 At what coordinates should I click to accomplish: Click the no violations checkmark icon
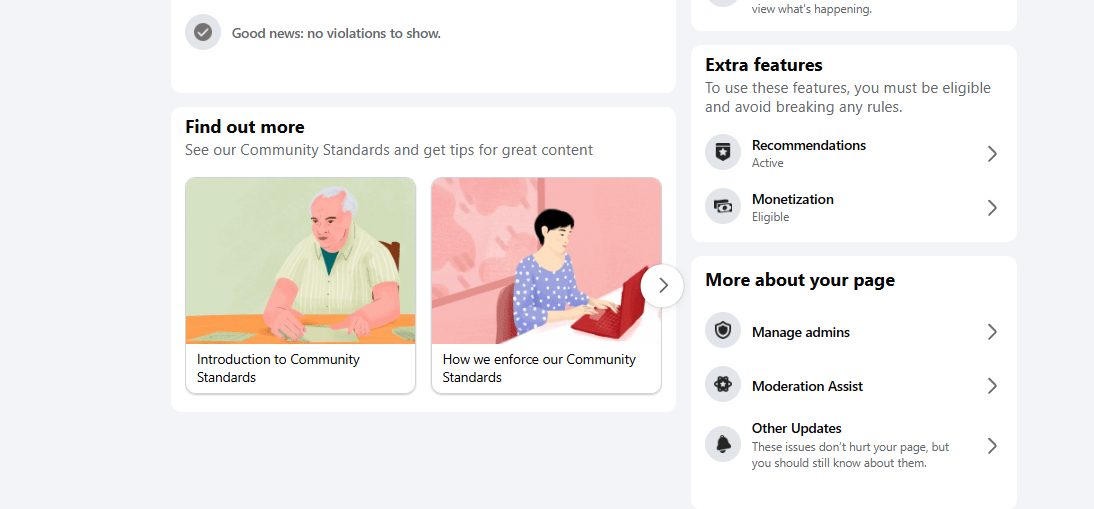tap(203, 32)
